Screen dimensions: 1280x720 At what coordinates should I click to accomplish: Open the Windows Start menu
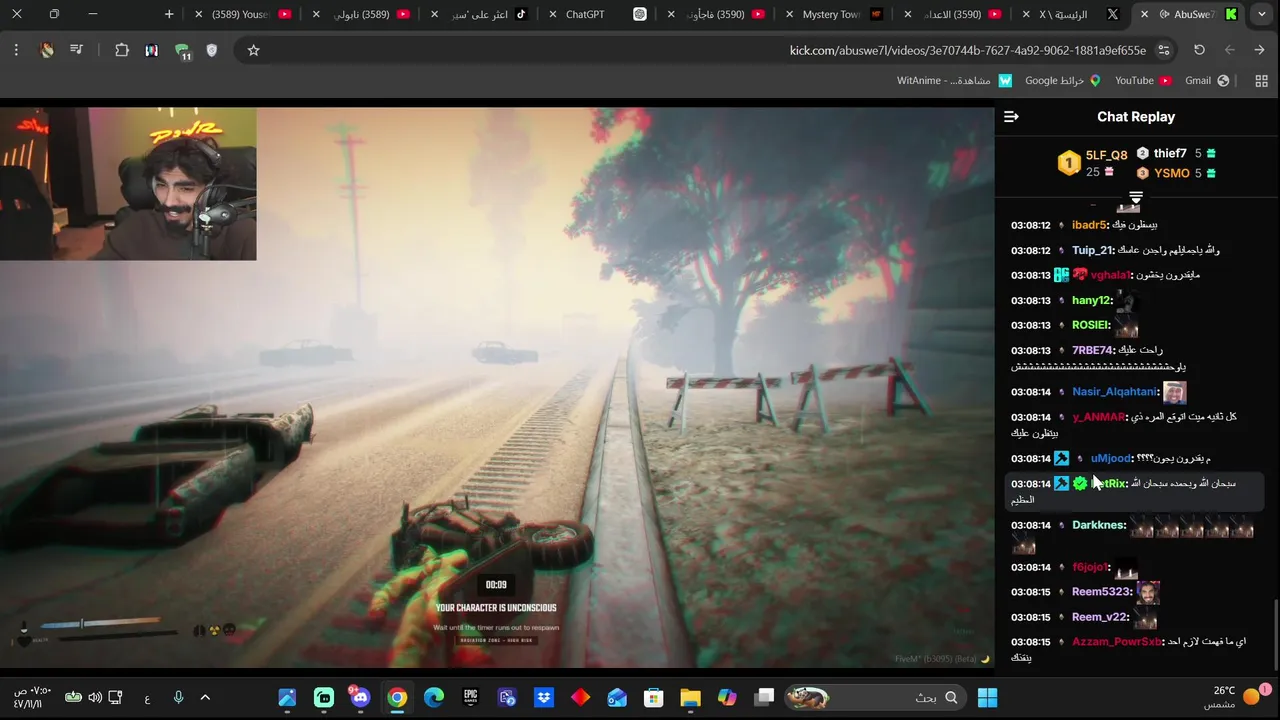click(987, 697)
